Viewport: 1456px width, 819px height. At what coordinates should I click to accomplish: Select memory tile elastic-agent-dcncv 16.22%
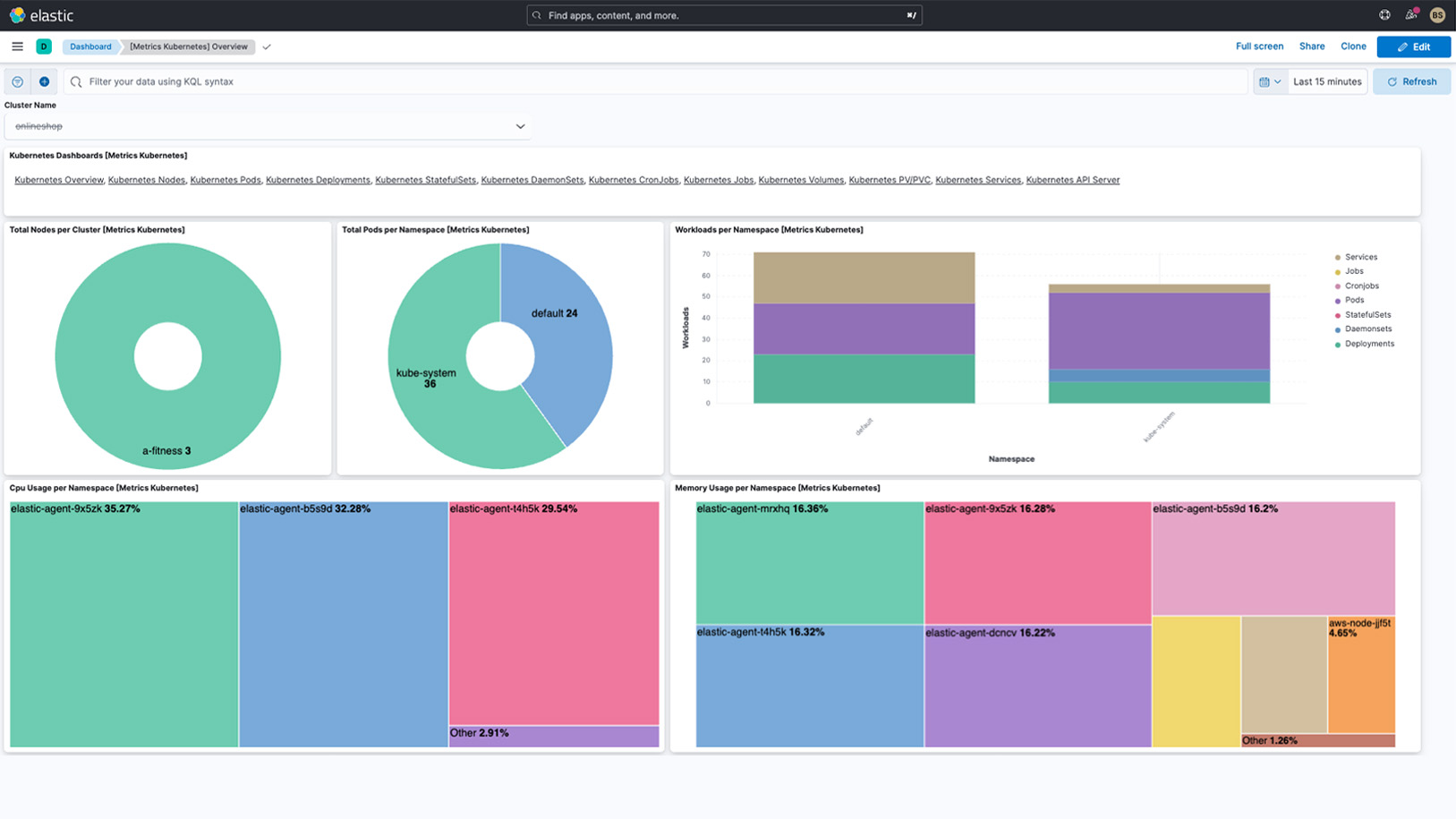pyautogui.click(x=1037, y=687)
